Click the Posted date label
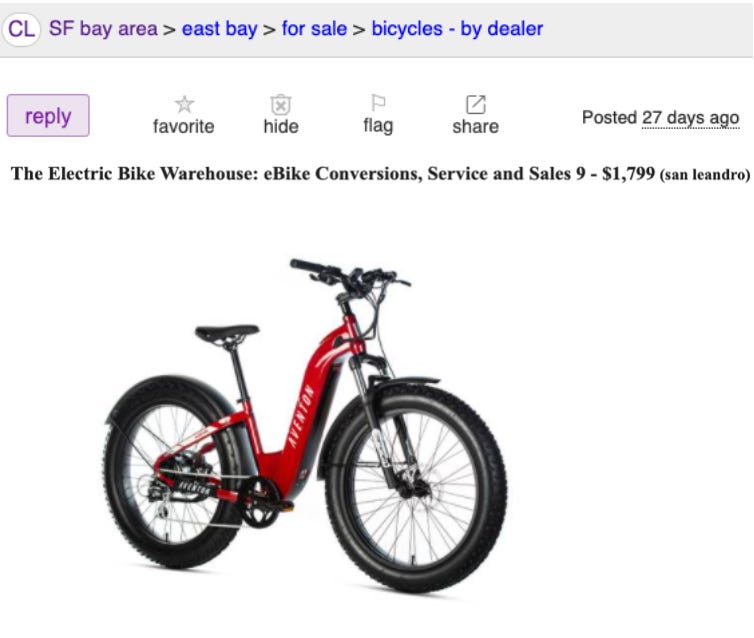 point(609,118)
